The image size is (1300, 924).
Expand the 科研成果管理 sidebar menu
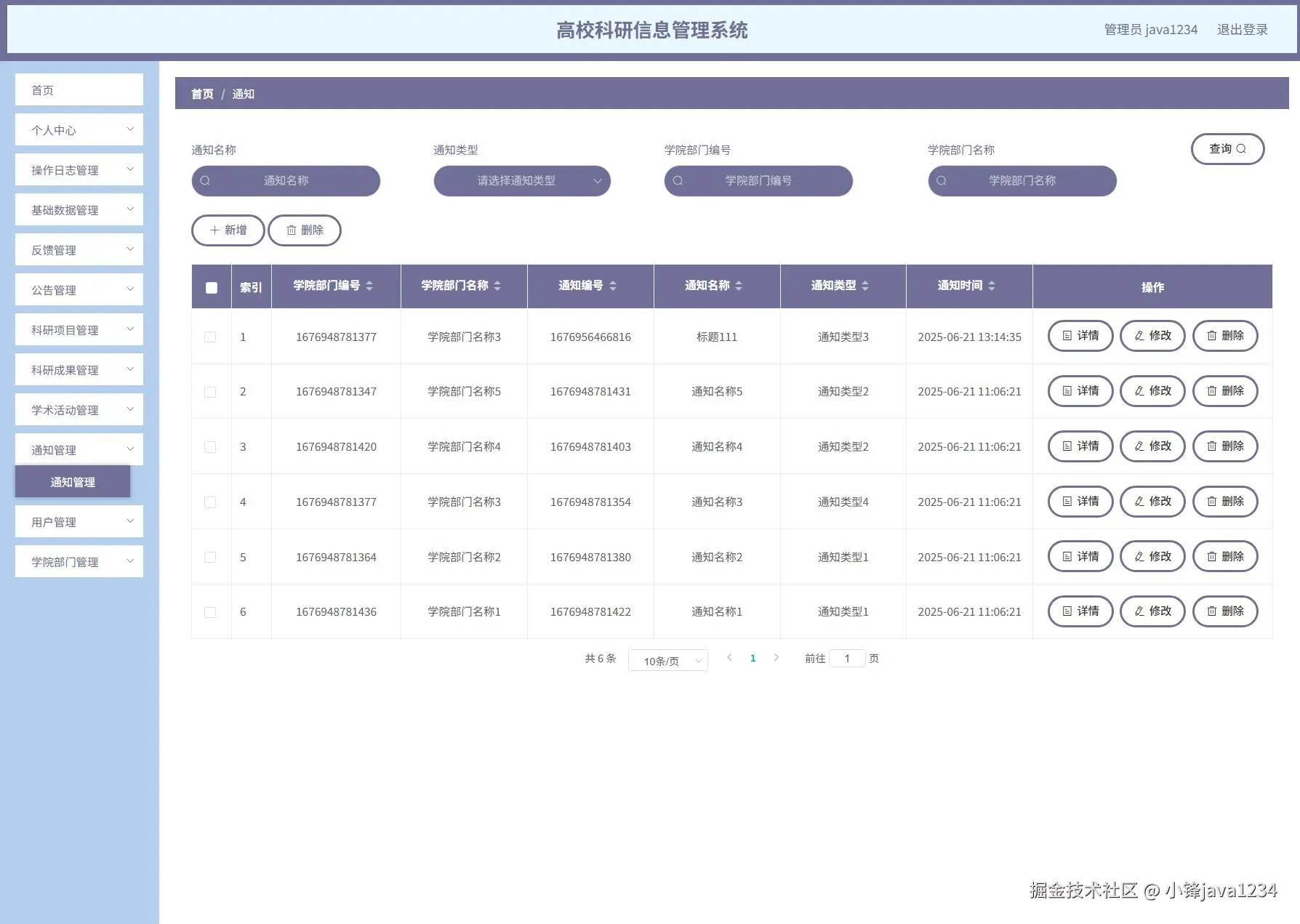point(79,369)
